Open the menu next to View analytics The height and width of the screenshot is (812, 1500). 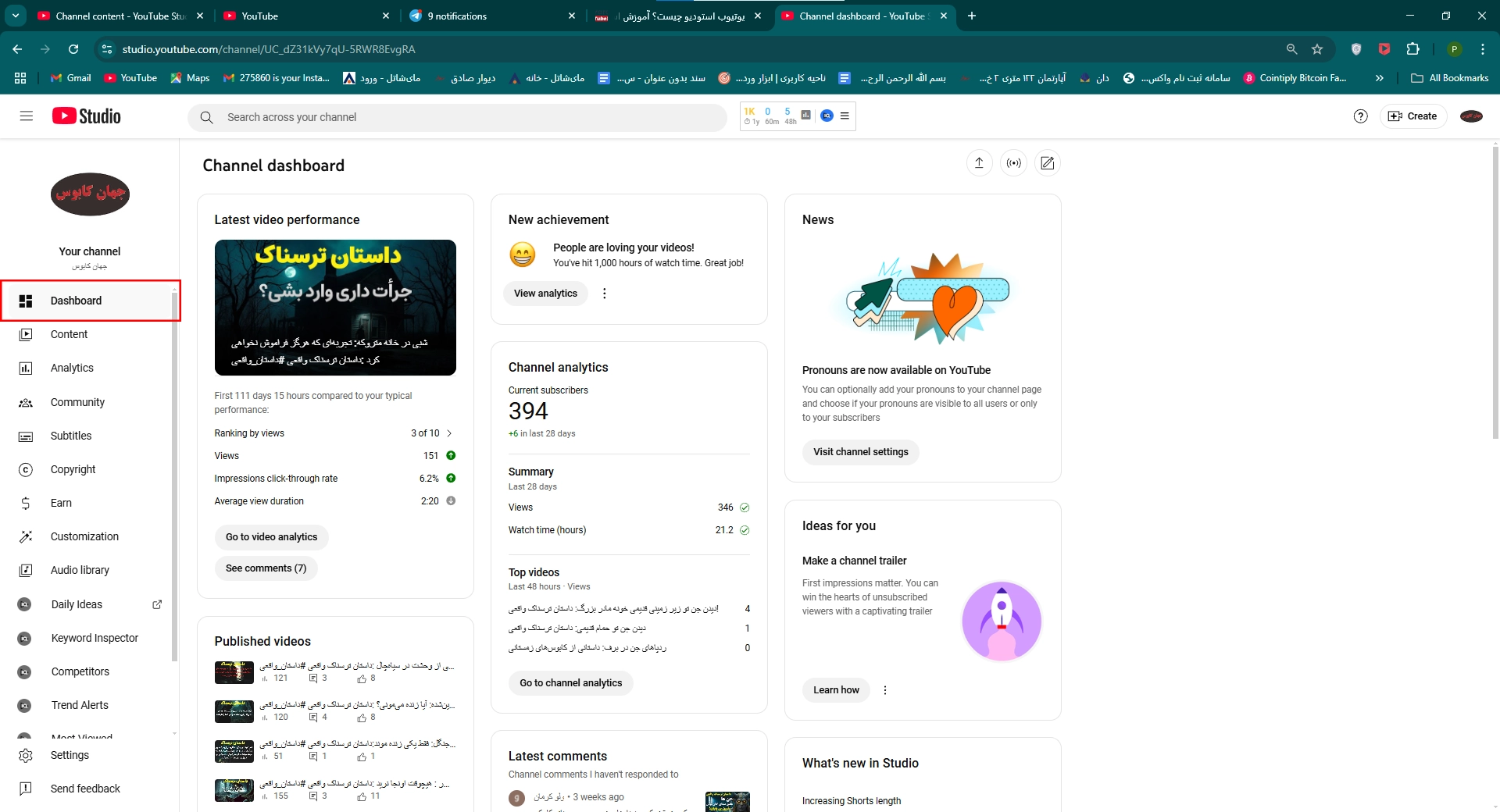[x=604, y=294]
